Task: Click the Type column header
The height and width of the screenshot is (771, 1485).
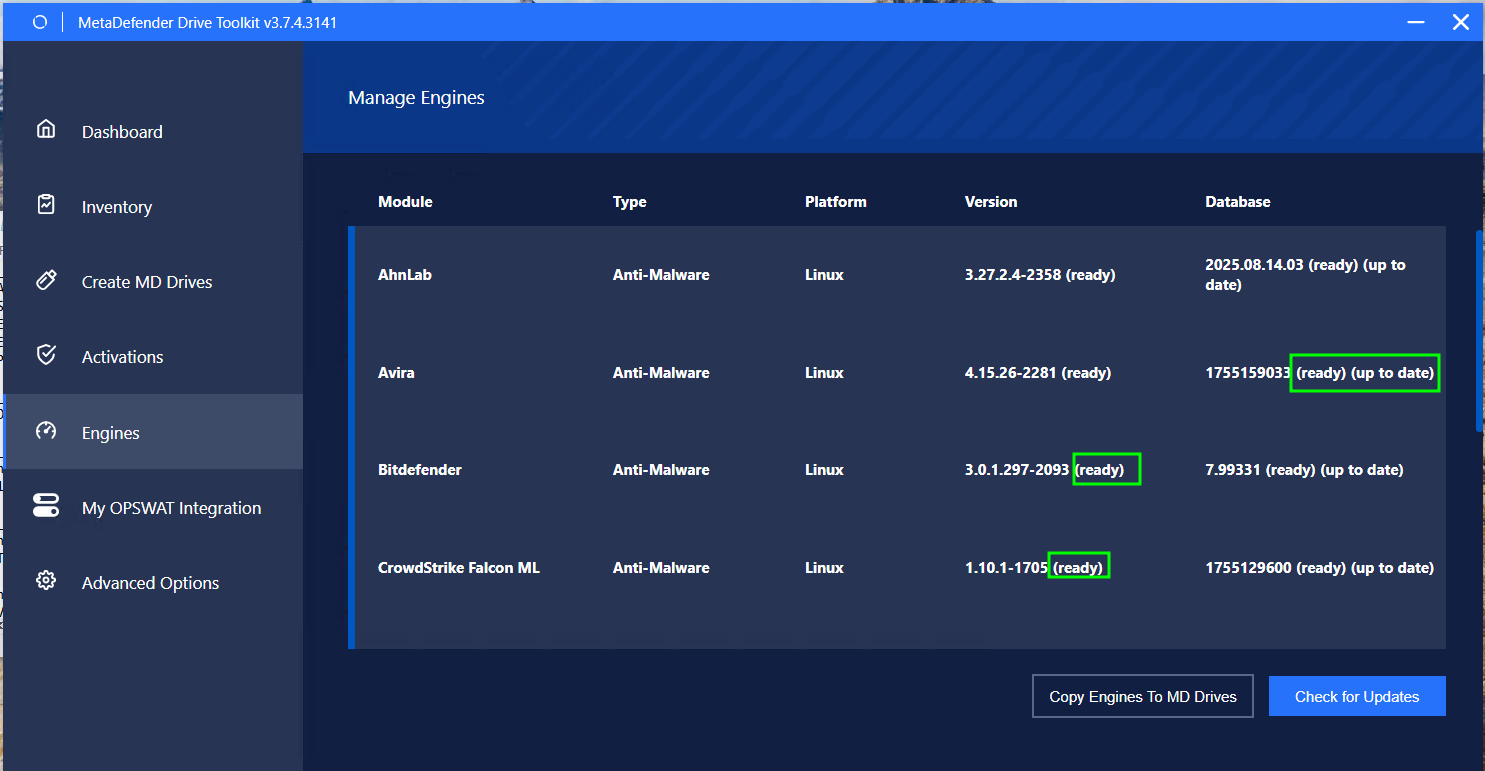Action: pyautogui.click(x=630, y=202)
